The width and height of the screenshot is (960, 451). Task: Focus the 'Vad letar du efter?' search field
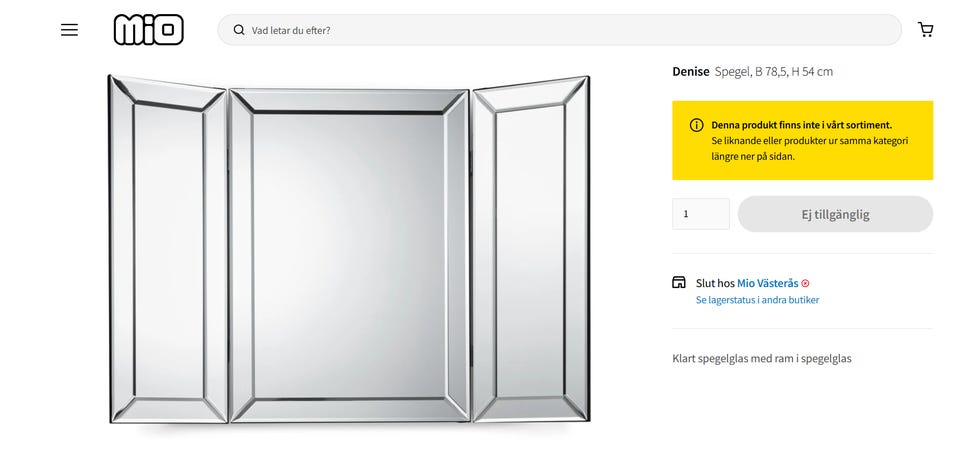570,30
